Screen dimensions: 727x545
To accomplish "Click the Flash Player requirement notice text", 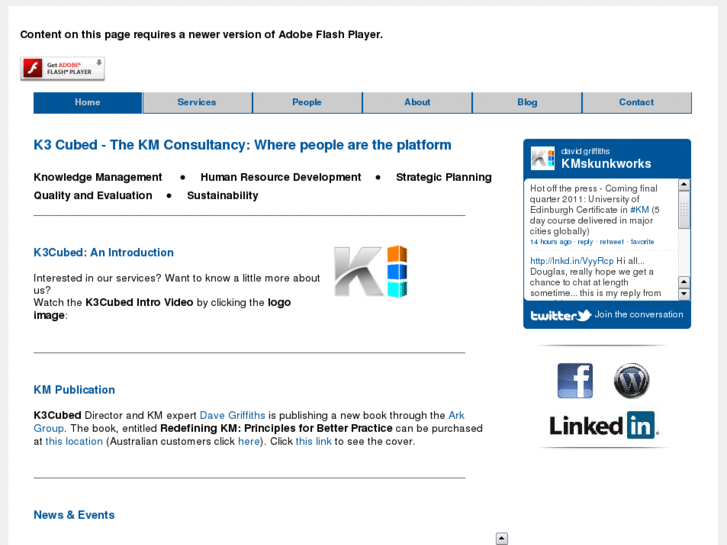I will tap(201, 34).
